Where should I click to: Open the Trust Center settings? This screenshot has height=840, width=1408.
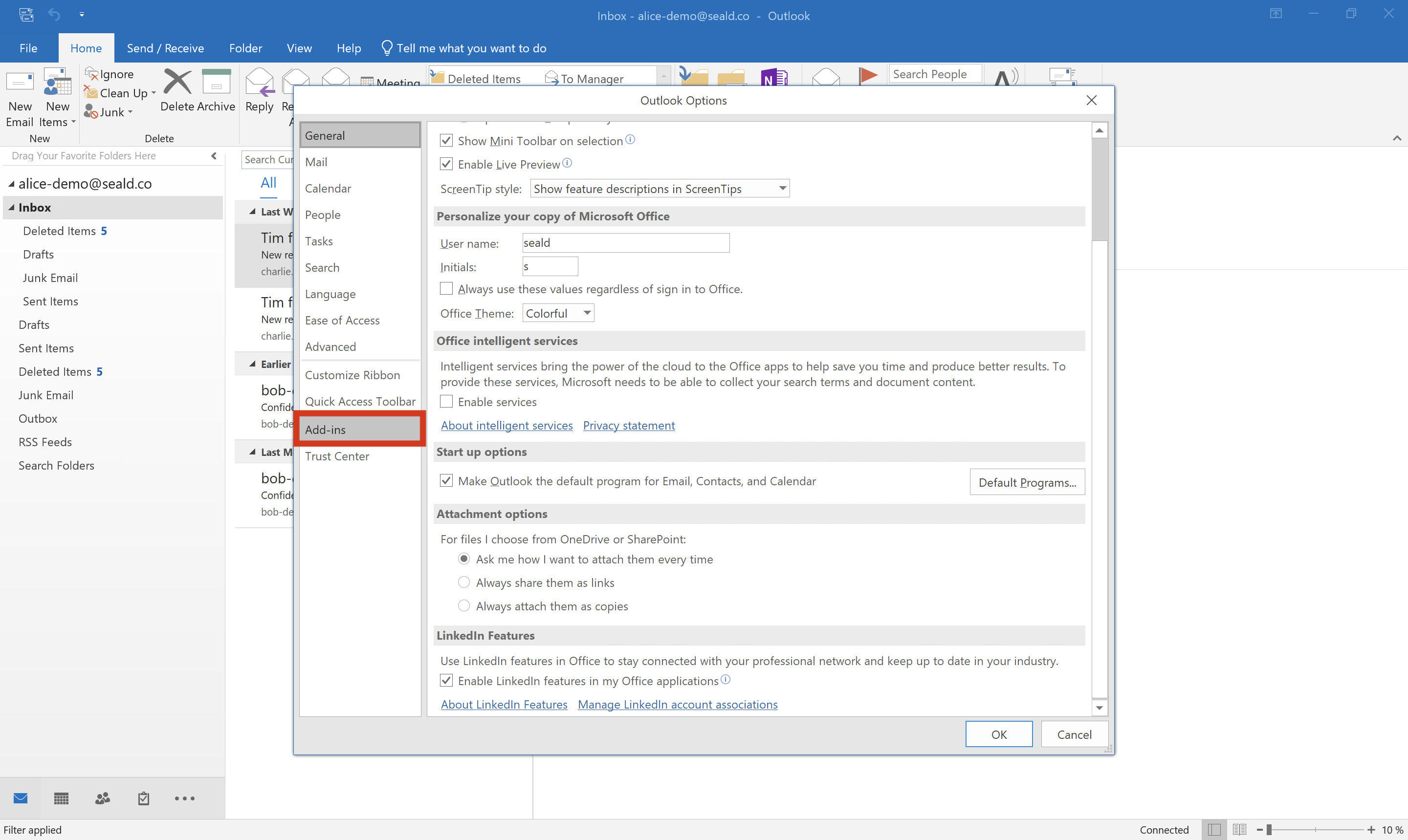click(337, 455)
